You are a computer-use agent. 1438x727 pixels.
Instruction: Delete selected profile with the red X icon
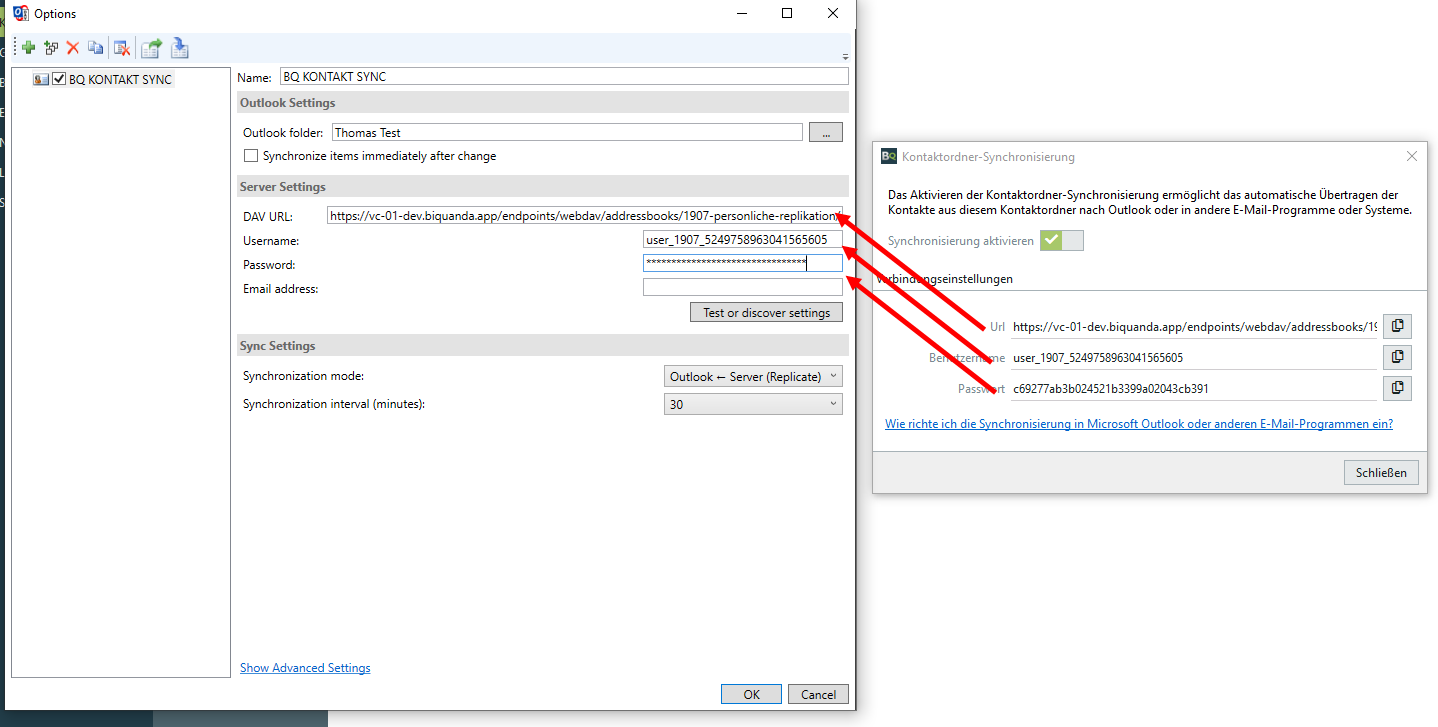(x=73, y=48)
